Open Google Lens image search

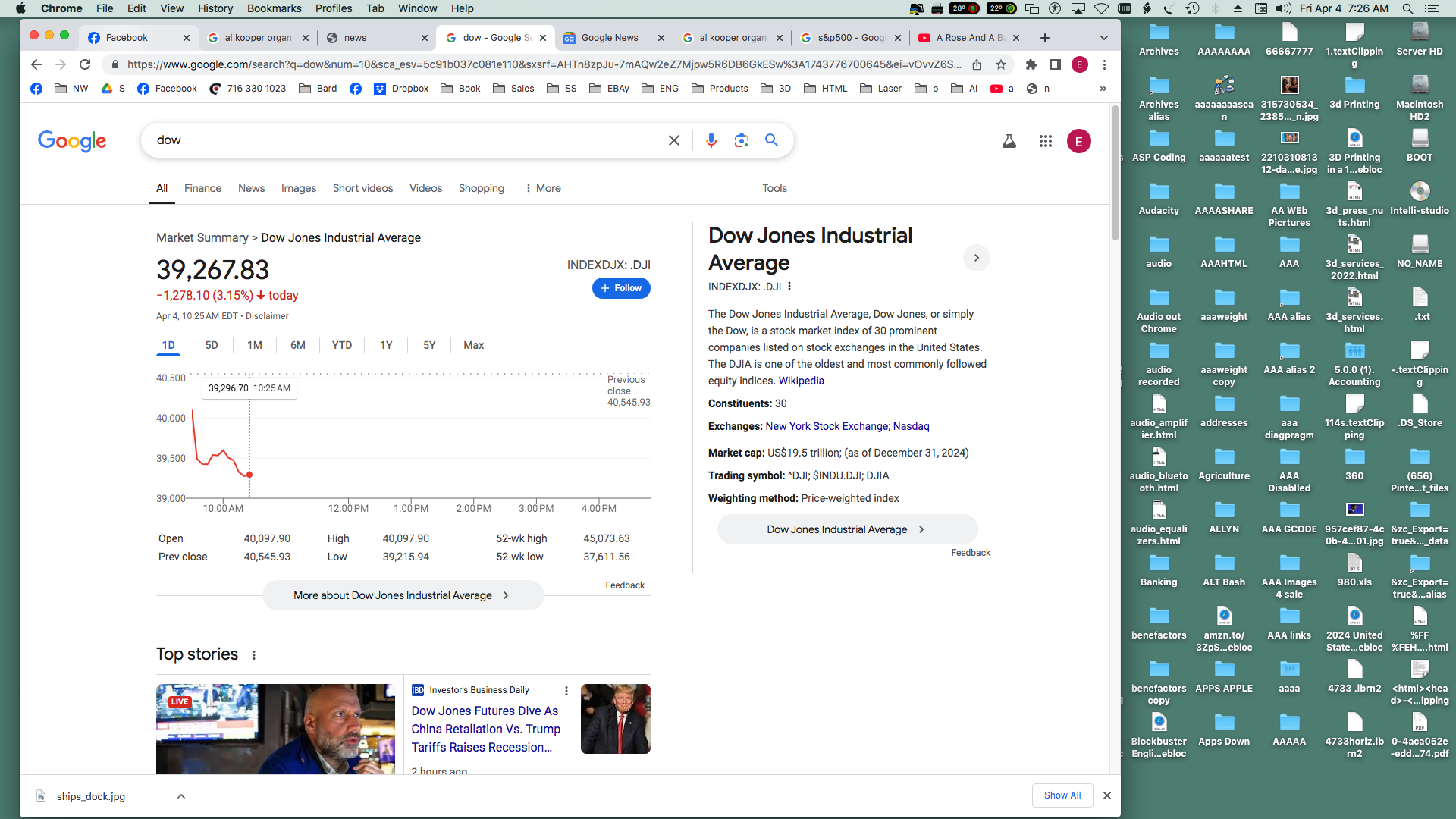click(x=741, y=140)
